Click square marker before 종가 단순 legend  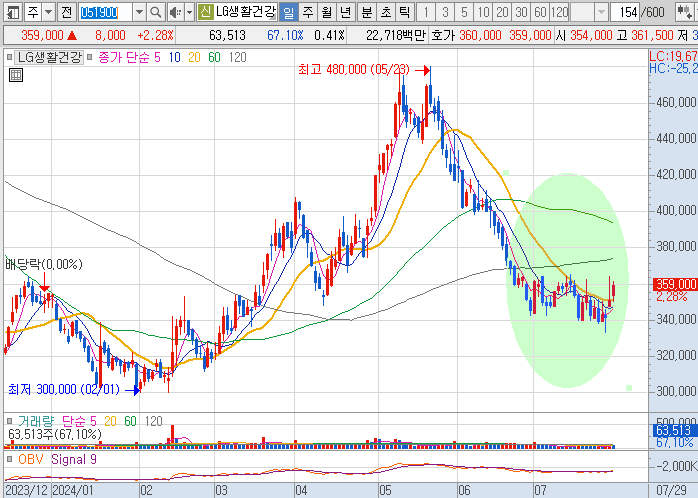89,57
